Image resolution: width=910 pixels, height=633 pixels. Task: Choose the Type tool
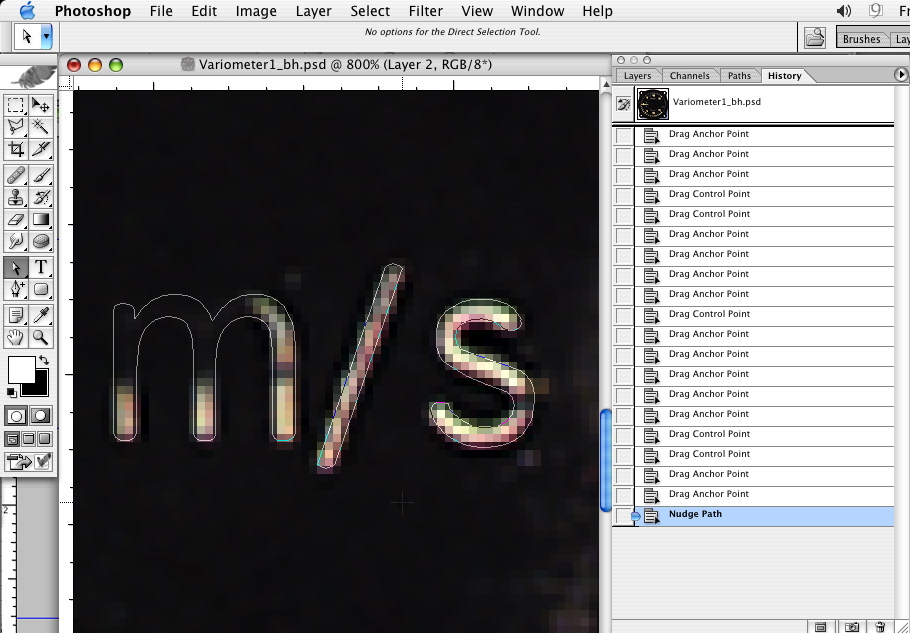[41, 267]
